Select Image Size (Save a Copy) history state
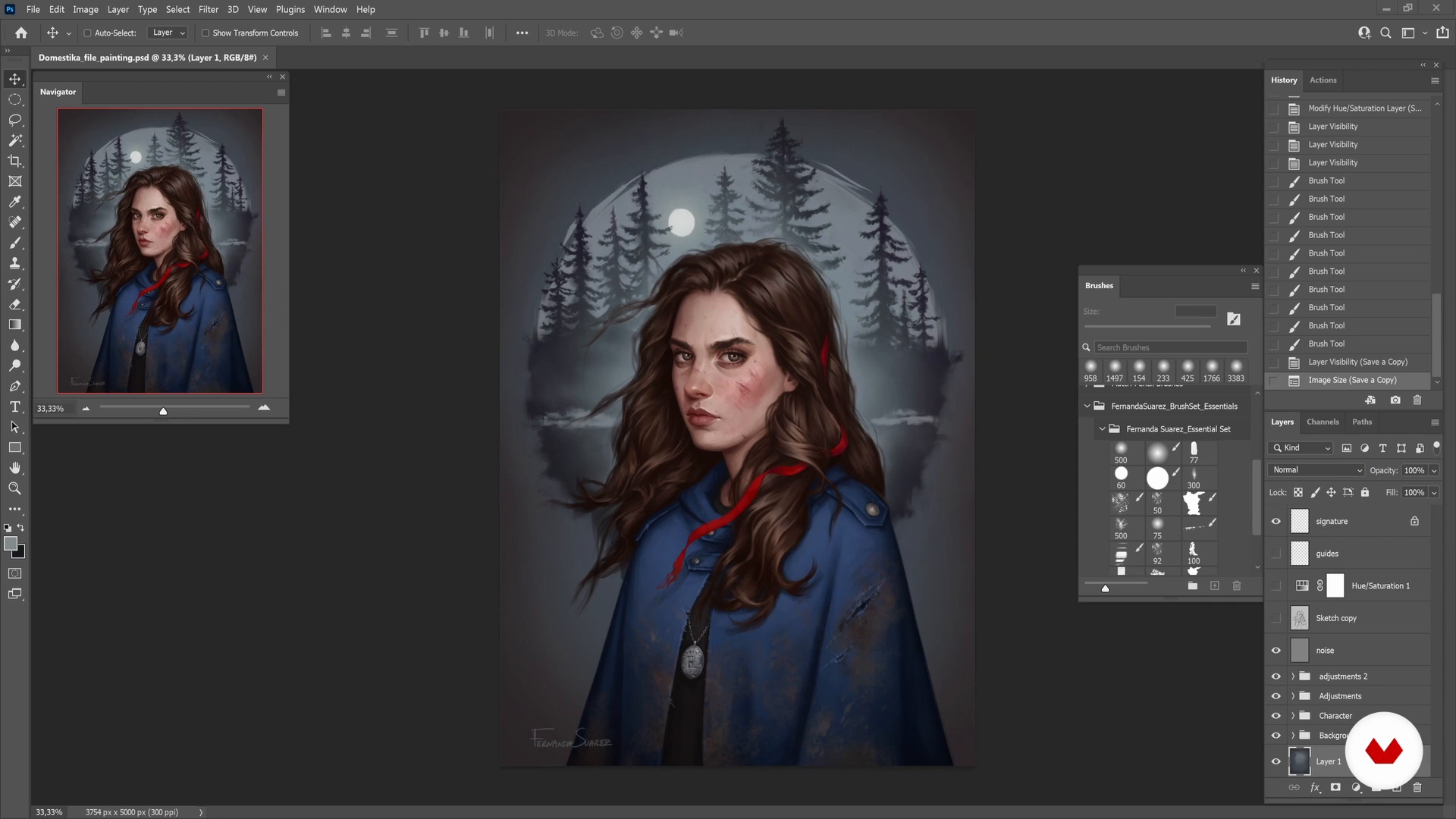Screen dimensions: 1456x819 [1350, 381]
